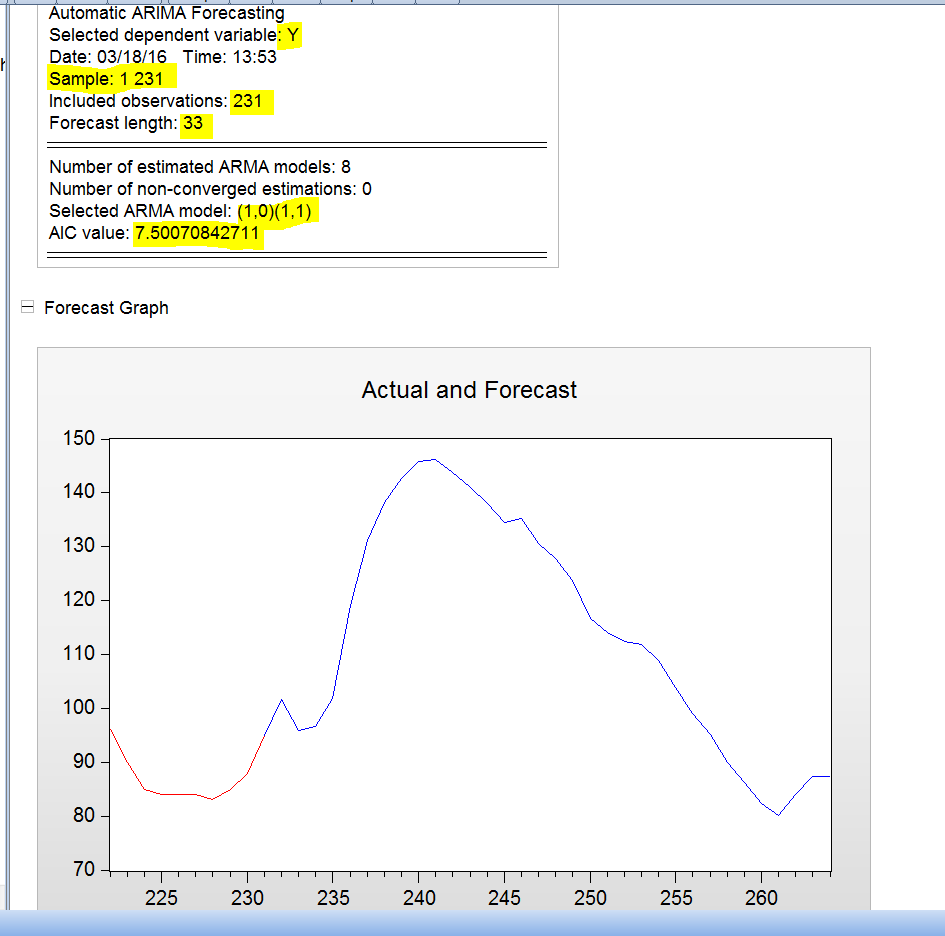Select the Forecast Graph heading
Viewport: 945px width, 936px height.
(x=106, y=308)
